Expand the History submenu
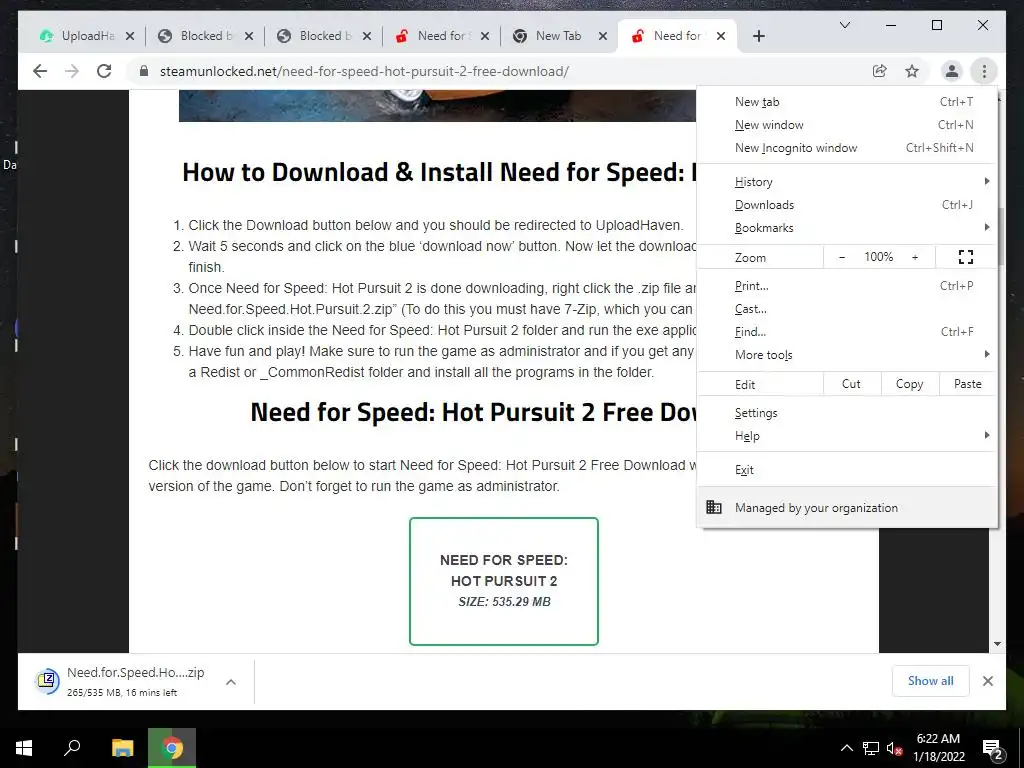Image resolution: width=1024 pixels, height=768 pixels. pyautogui.click(x=847, y=182)
